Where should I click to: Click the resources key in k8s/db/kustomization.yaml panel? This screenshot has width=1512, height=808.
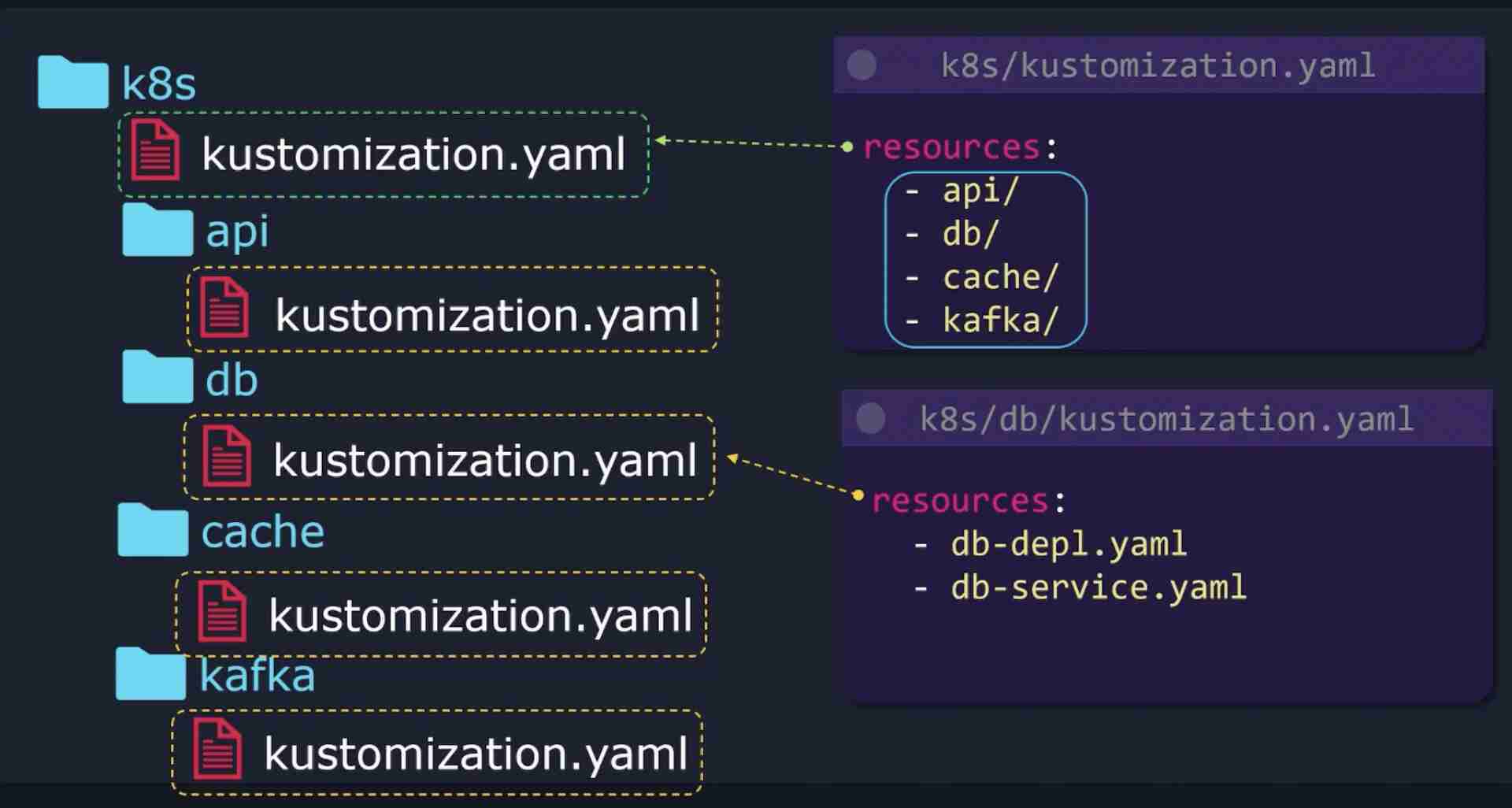coord(960,501)
